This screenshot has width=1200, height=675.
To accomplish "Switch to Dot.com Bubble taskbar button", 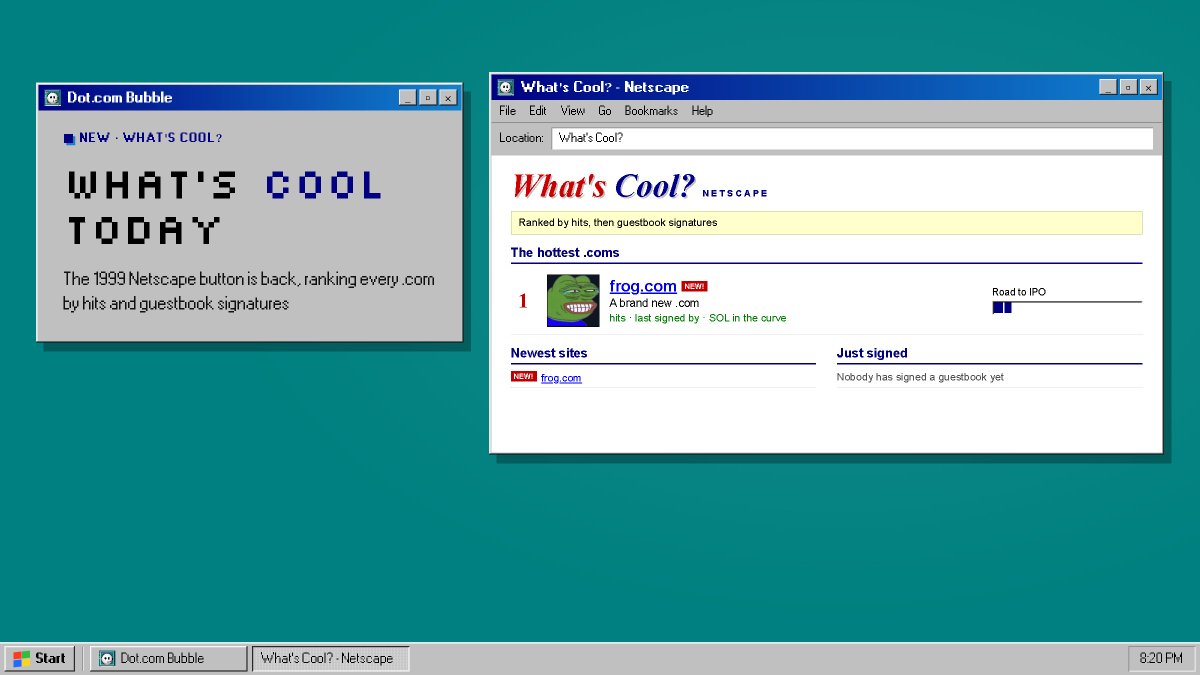I will pos(168,658).
